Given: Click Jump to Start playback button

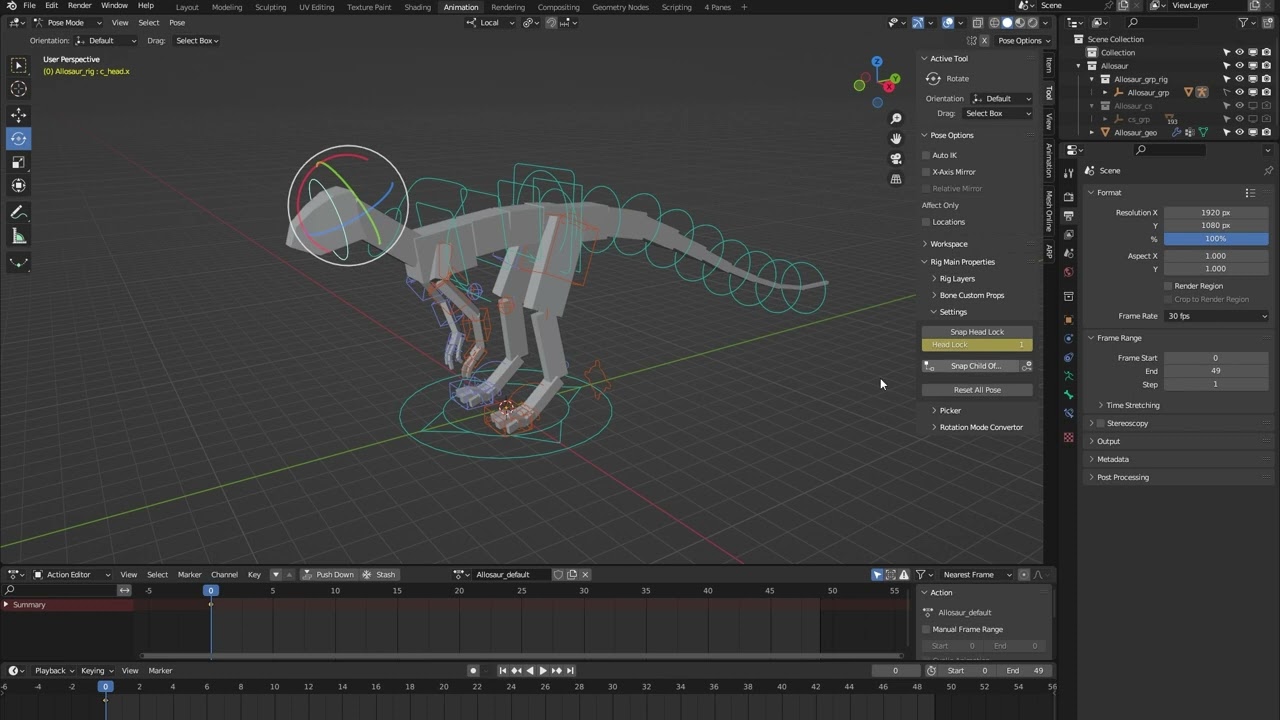Looking at the screenshot, I should [503, 670].
